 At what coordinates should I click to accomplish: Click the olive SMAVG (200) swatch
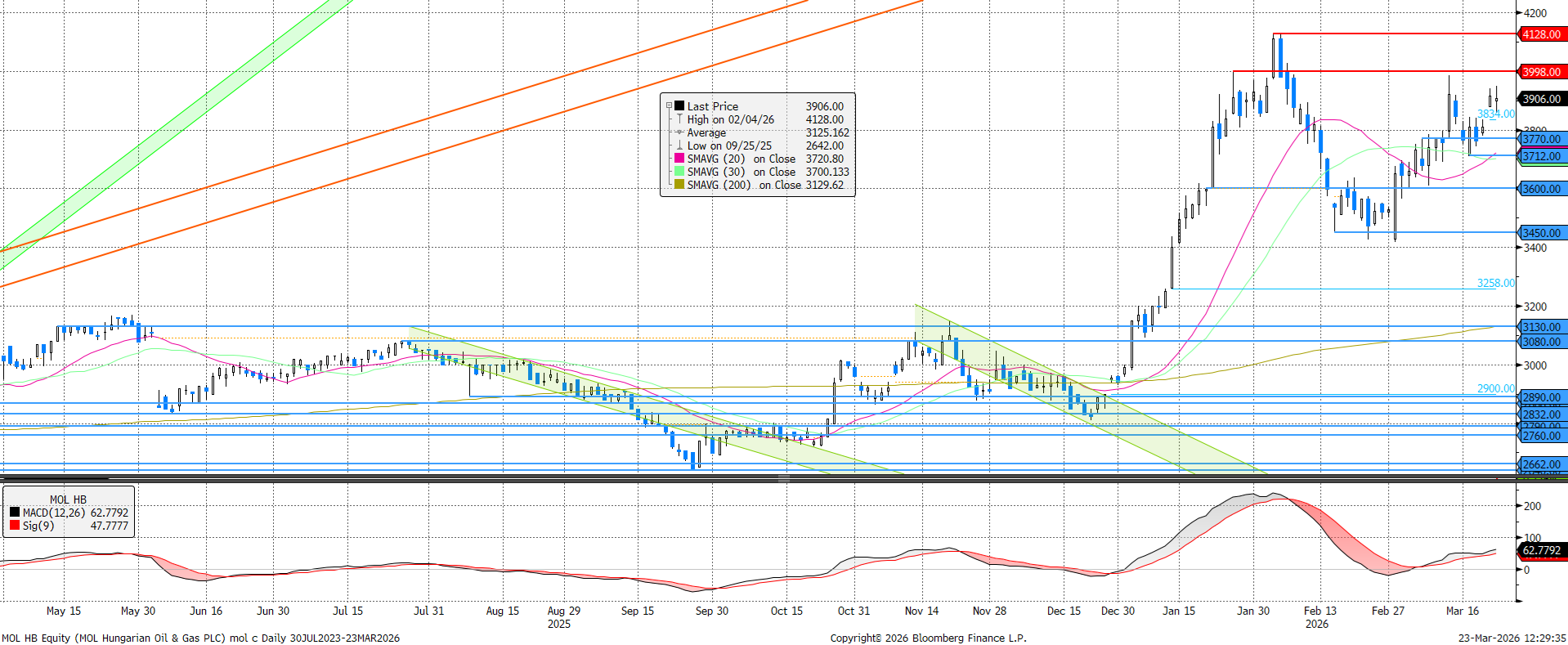(679, 185)
